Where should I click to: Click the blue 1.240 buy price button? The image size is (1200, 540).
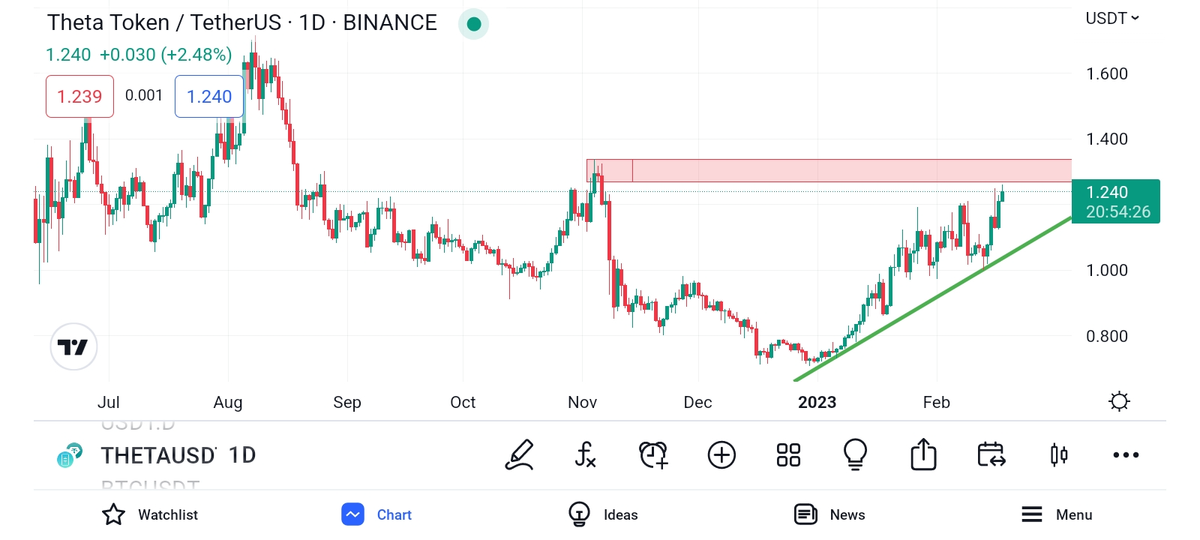pos(209,96)
